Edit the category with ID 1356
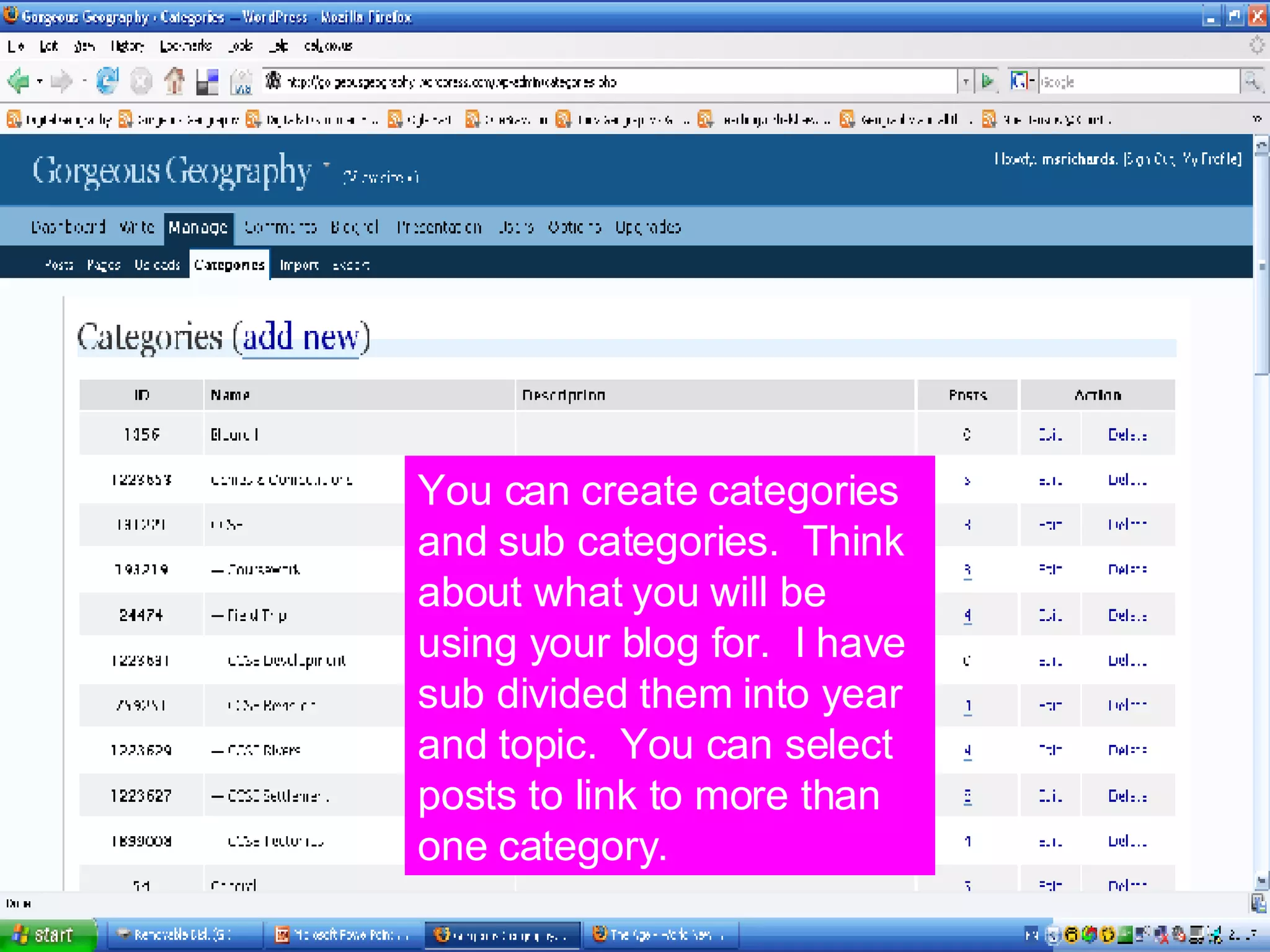The width and height of the screenshot is (1270, 952). coord(1050,434)
